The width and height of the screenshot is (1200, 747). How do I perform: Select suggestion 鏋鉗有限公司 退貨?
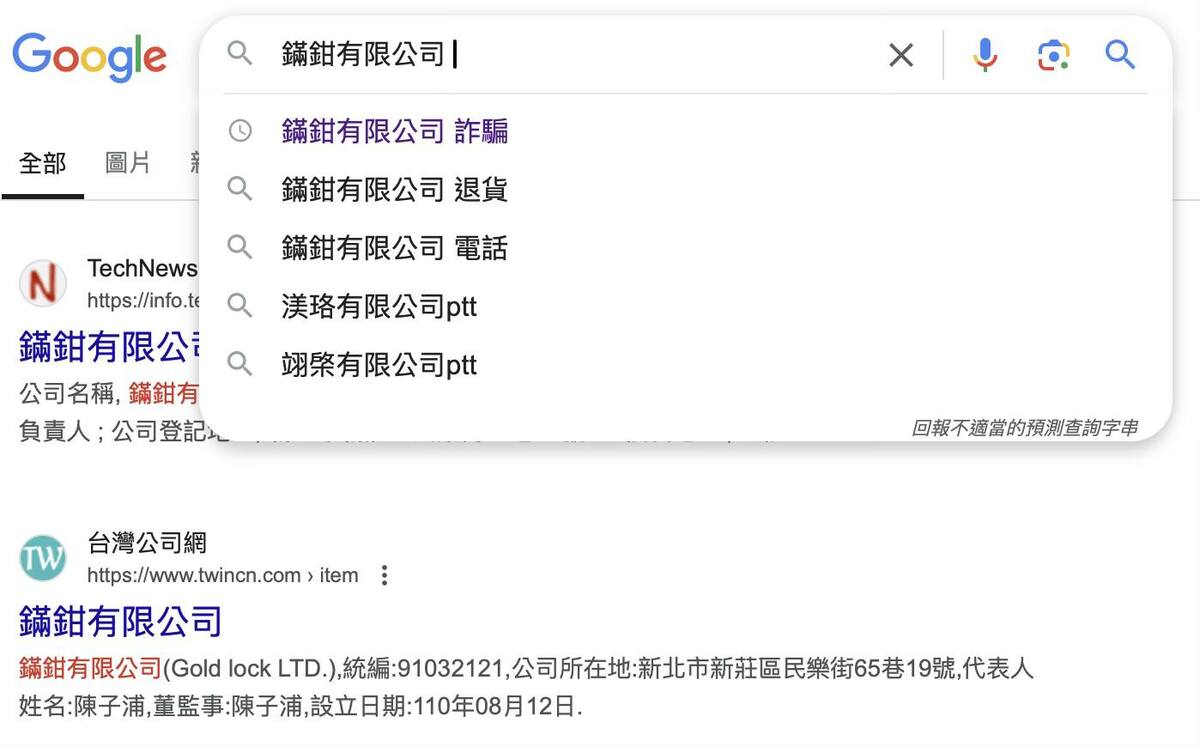click(x=394, y=189)
